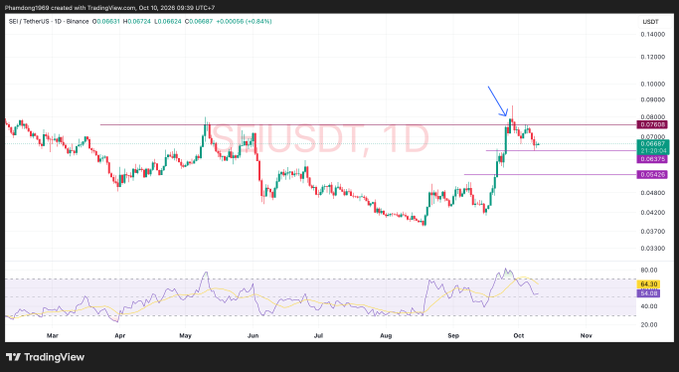Click the change value +0.00056 (+0.84%)
This screenshot has width=679, height=372.
coord(244,21)
